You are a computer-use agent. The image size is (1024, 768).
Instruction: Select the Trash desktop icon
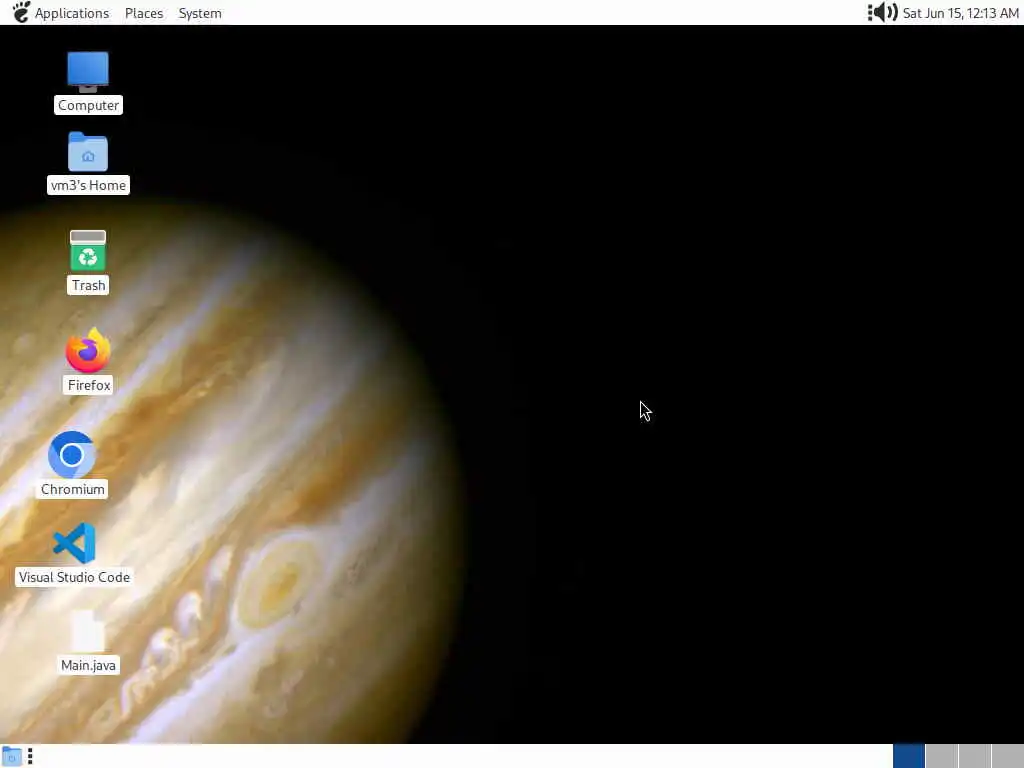point(88,250)
